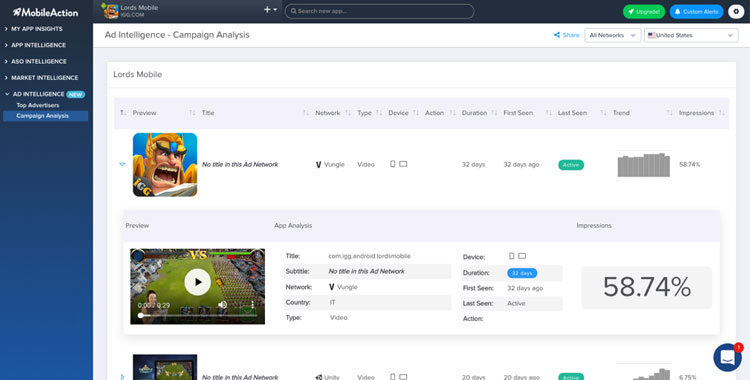Open the settings gear icon
Image resolution: width=750 pixels, height=380 pixels.
tap(736, 11)
